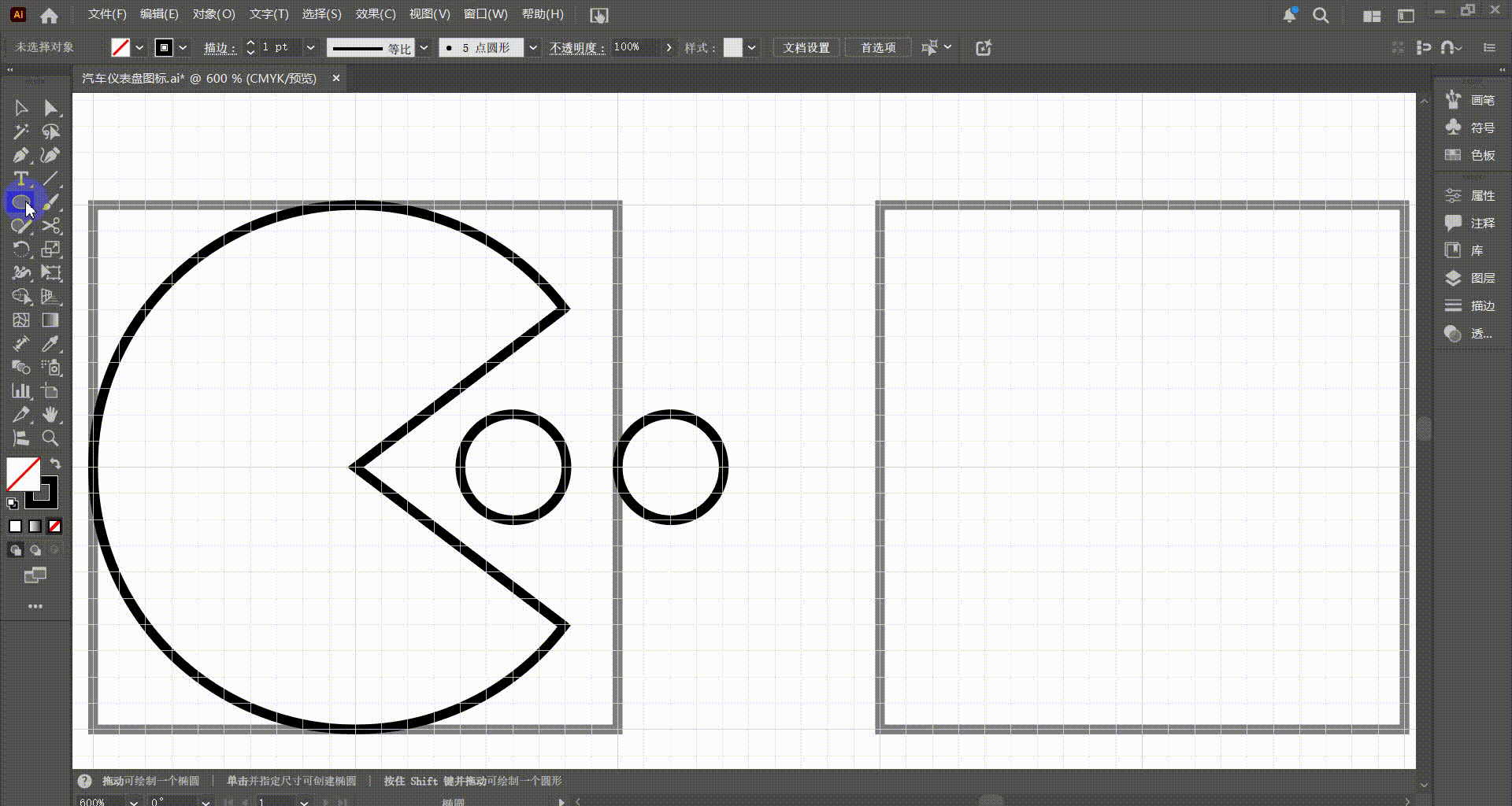This screenshot has width=1512, height=806.
Task: Open the 窗口(W) menu
Action: 486,14
